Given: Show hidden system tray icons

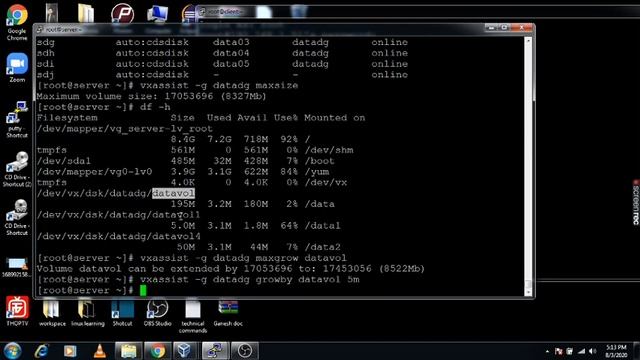Looking at the screenshot, I should click(547, 351).
